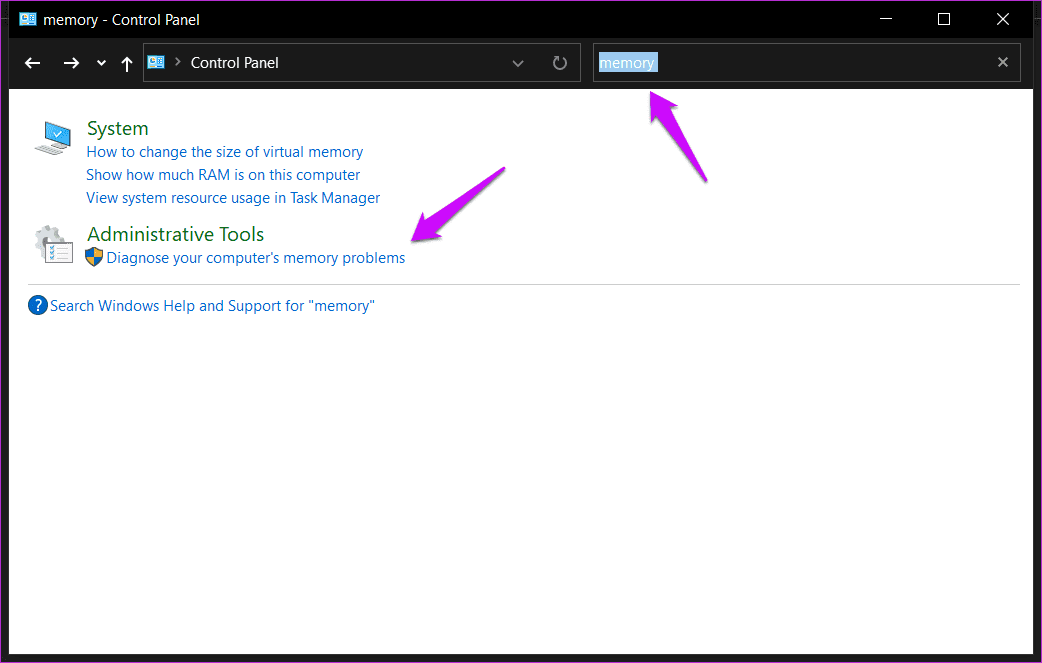1042x663 pixels.
Task: Open View system resource usage in Task Manager
Action: tap(233, 198)
